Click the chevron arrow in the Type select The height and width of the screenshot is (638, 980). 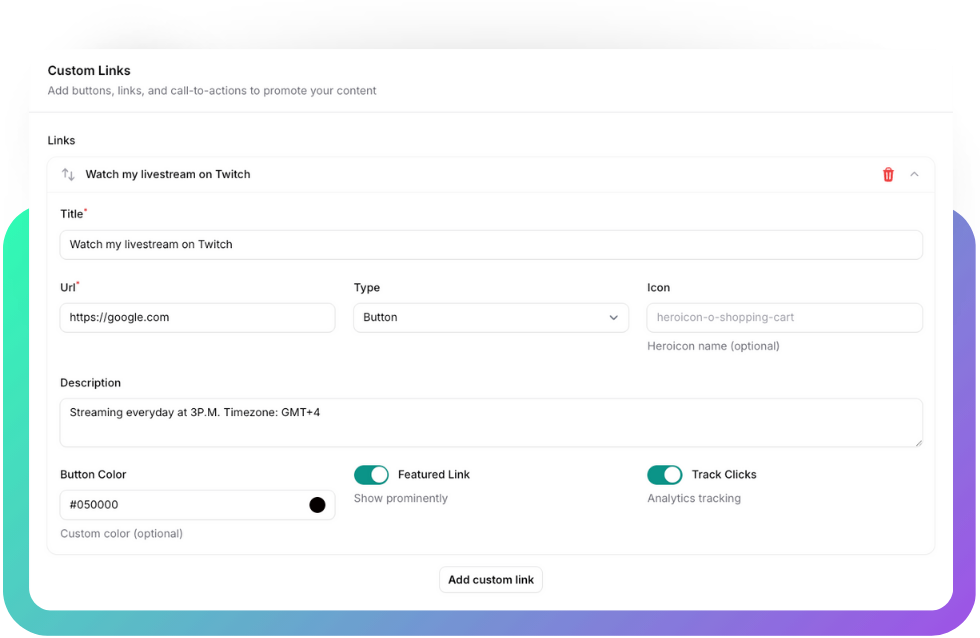coord(613,318)
